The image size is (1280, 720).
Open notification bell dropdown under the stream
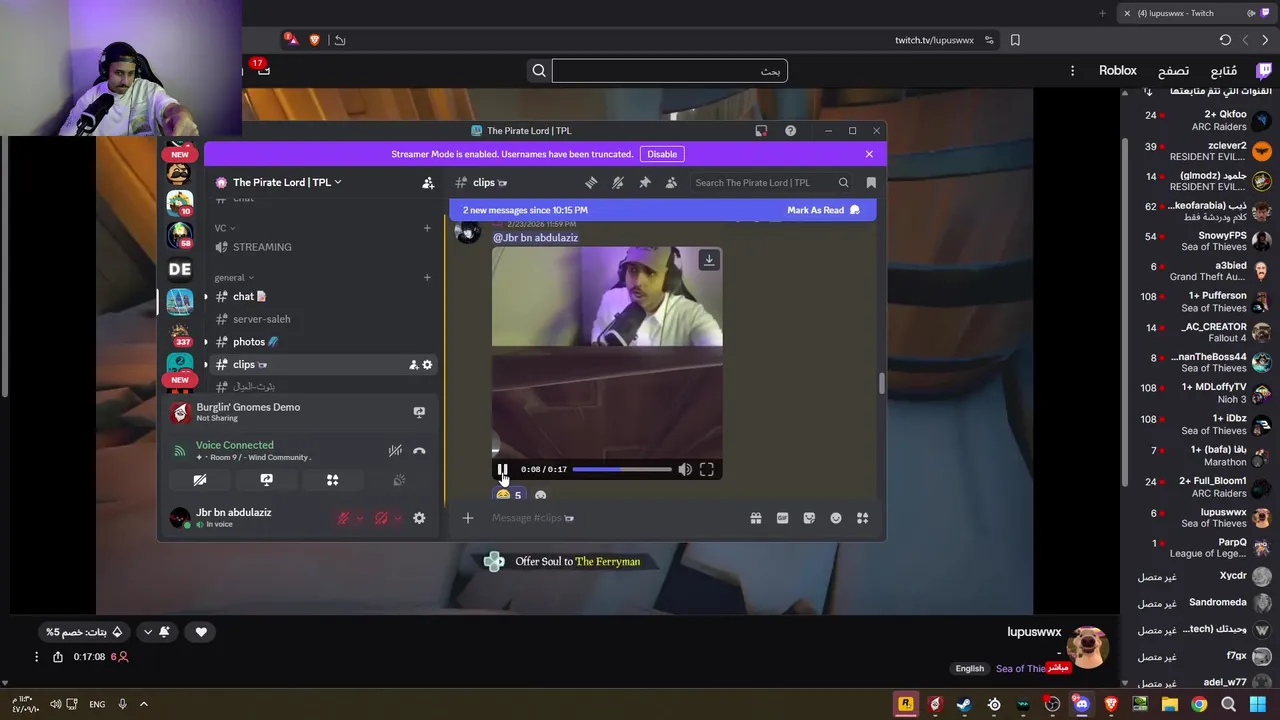pyautogui.click(x=156, y=632)
